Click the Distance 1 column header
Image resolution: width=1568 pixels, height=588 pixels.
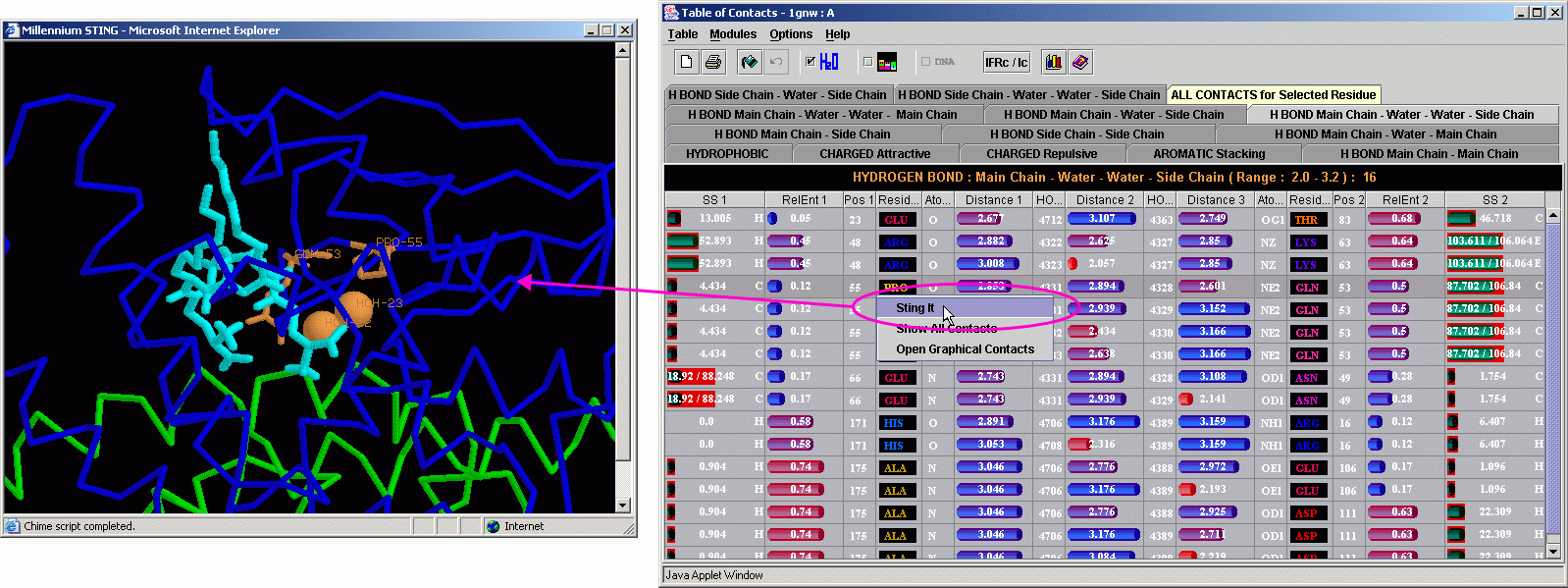[x=993, y=199]
